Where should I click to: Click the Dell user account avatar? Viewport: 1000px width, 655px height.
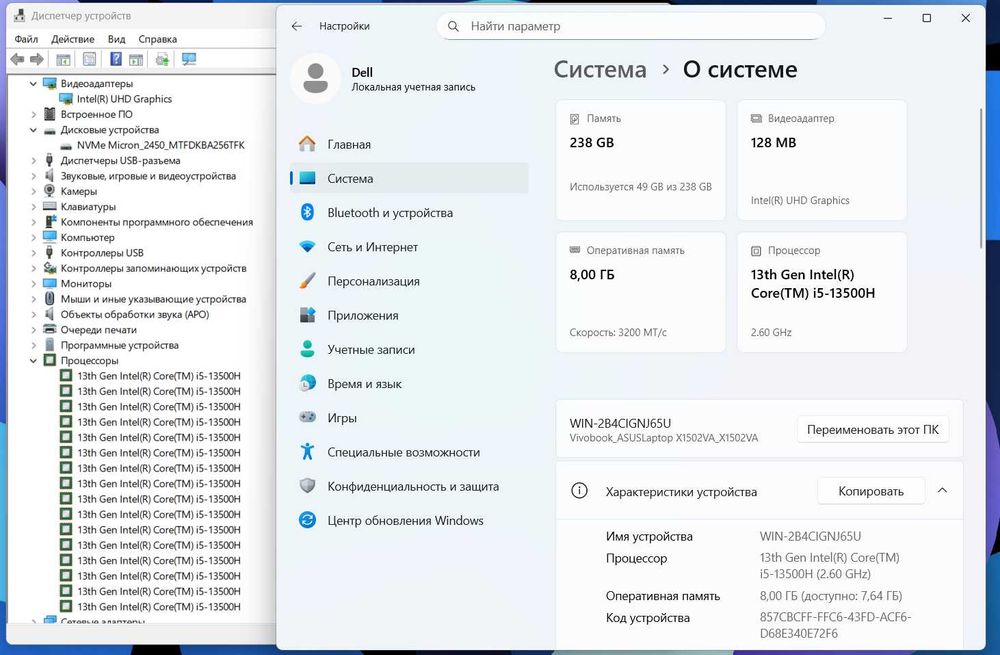(x=315, y=78)
